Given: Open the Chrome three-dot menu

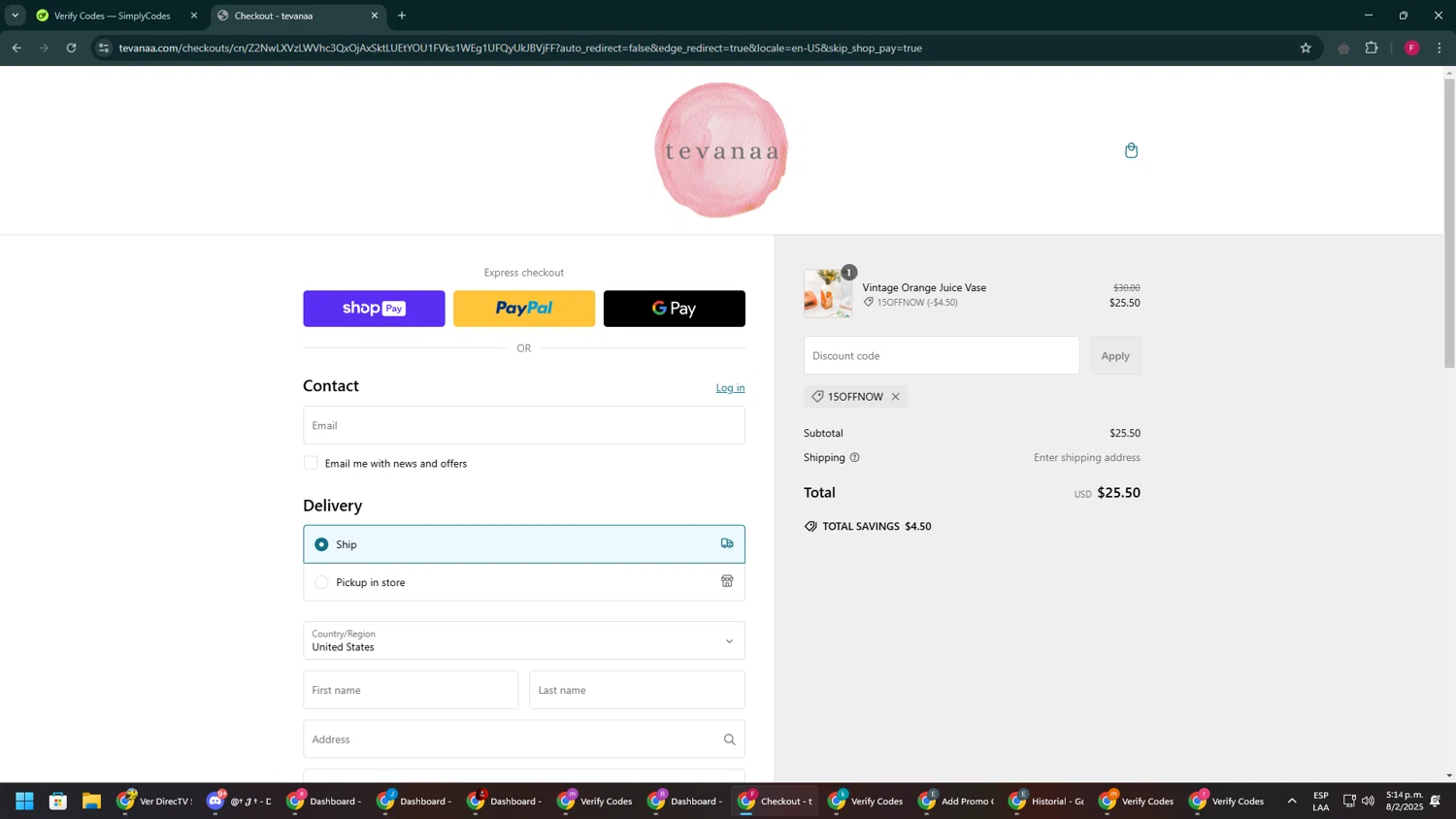Looking at the screenshot, I should pyautogui.click(x=1439, y=48).
